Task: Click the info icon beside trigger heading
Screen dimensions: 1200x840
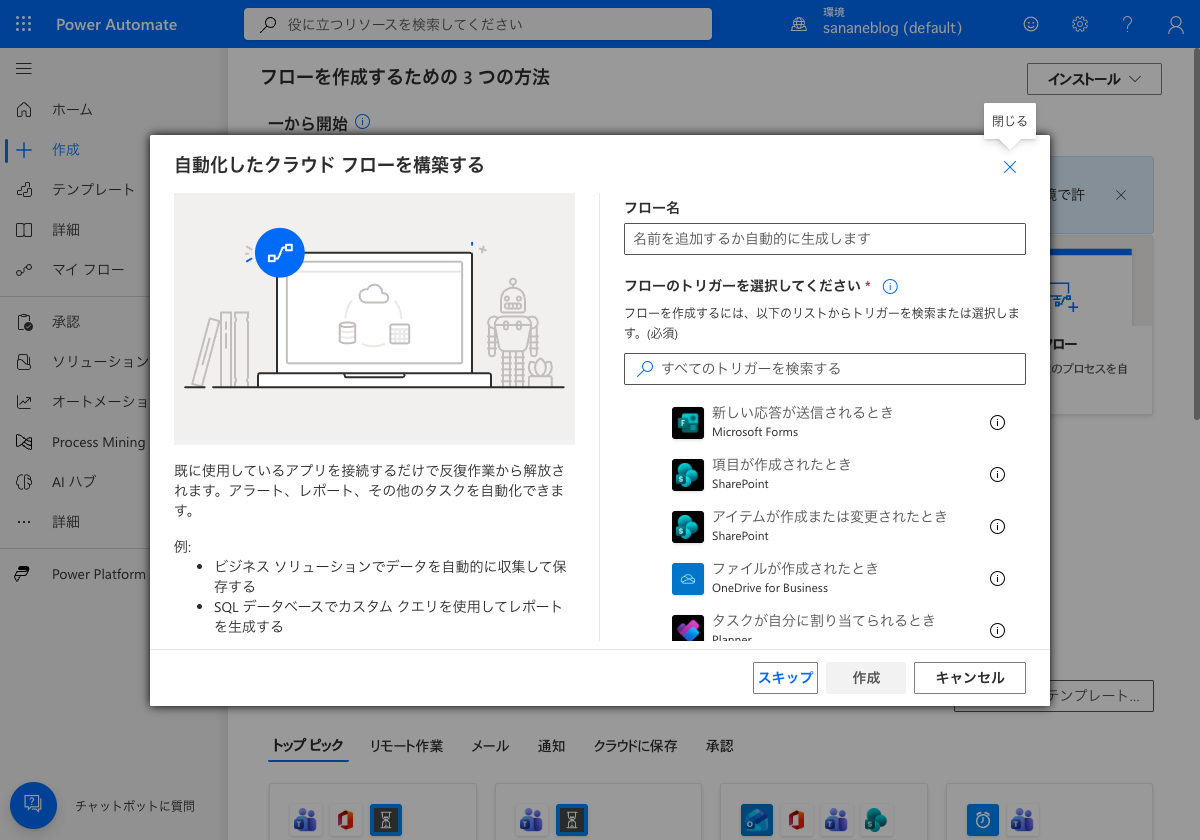Action: pyautogui.click(x=890, y=286)
